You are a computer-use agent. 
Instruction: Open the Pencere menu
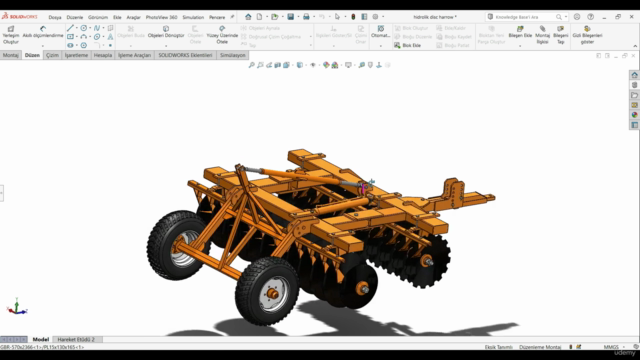217,17
